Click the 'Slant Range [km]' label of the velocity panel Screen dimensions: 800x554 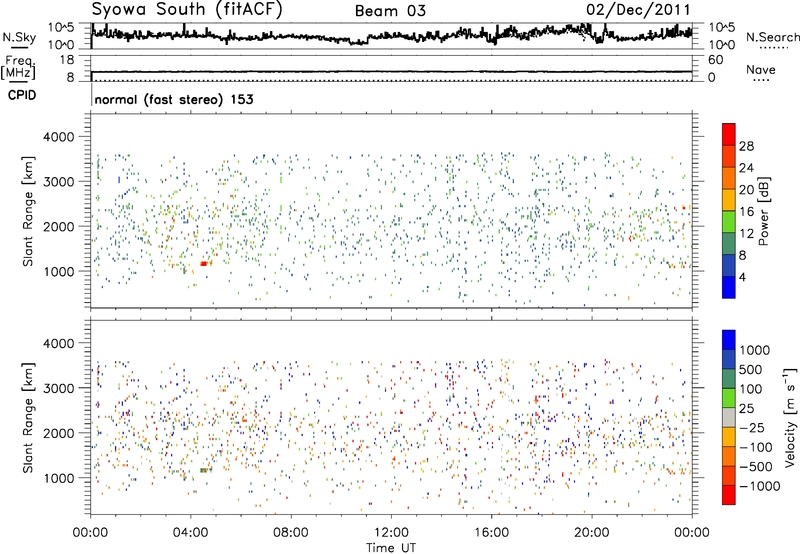[28, 418]
